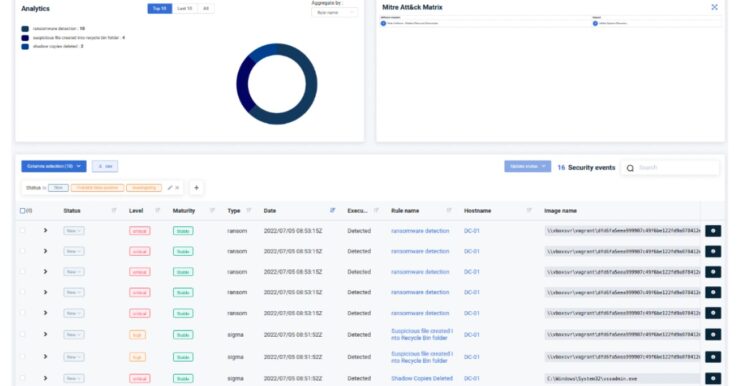
Task: Add a new filter with the plus button
Action: [x=196, y=188]
